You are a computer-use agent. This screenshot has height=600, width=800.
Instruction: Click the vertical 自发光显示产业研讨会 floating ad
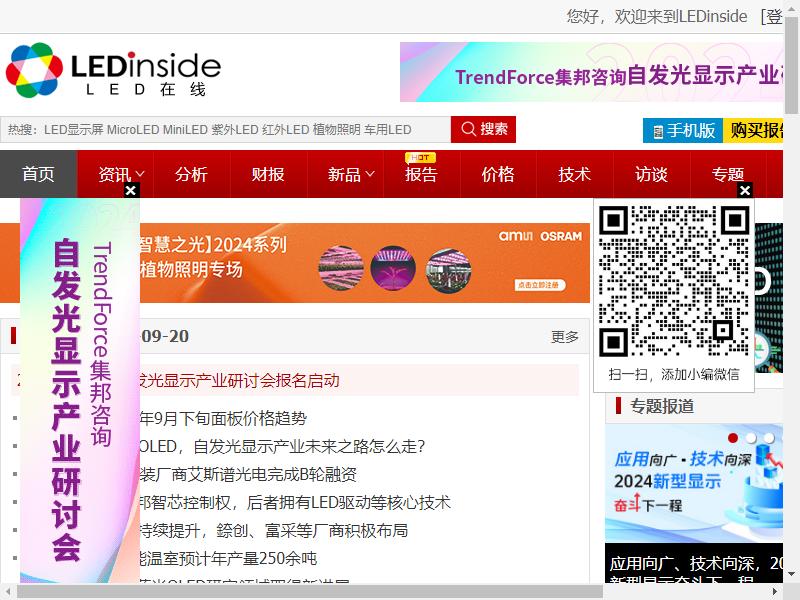(80, 390)
